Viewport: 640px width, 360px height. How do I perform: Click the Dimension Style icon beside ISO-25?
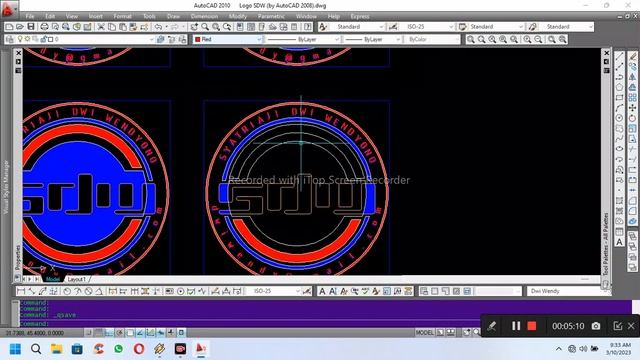pos(393,27)
